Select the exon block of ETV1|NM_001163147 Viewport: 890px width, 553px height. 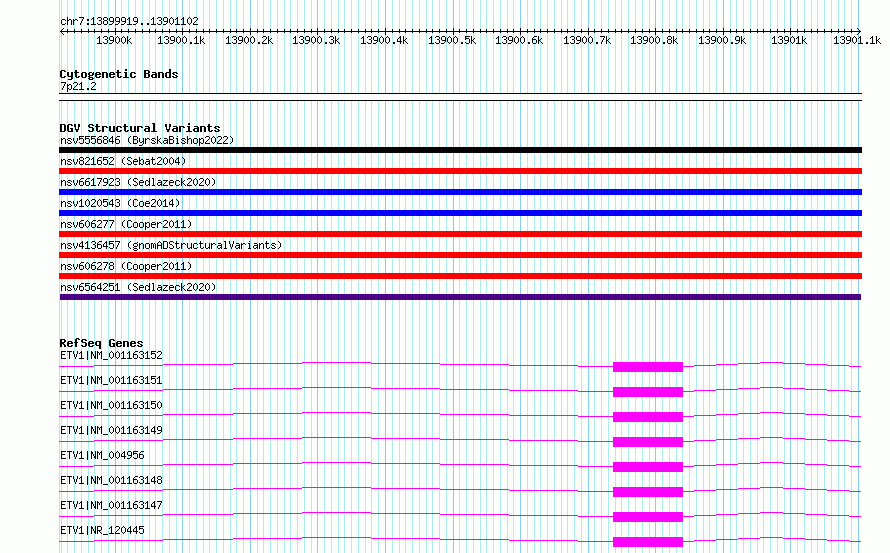[x=648, y=517]
